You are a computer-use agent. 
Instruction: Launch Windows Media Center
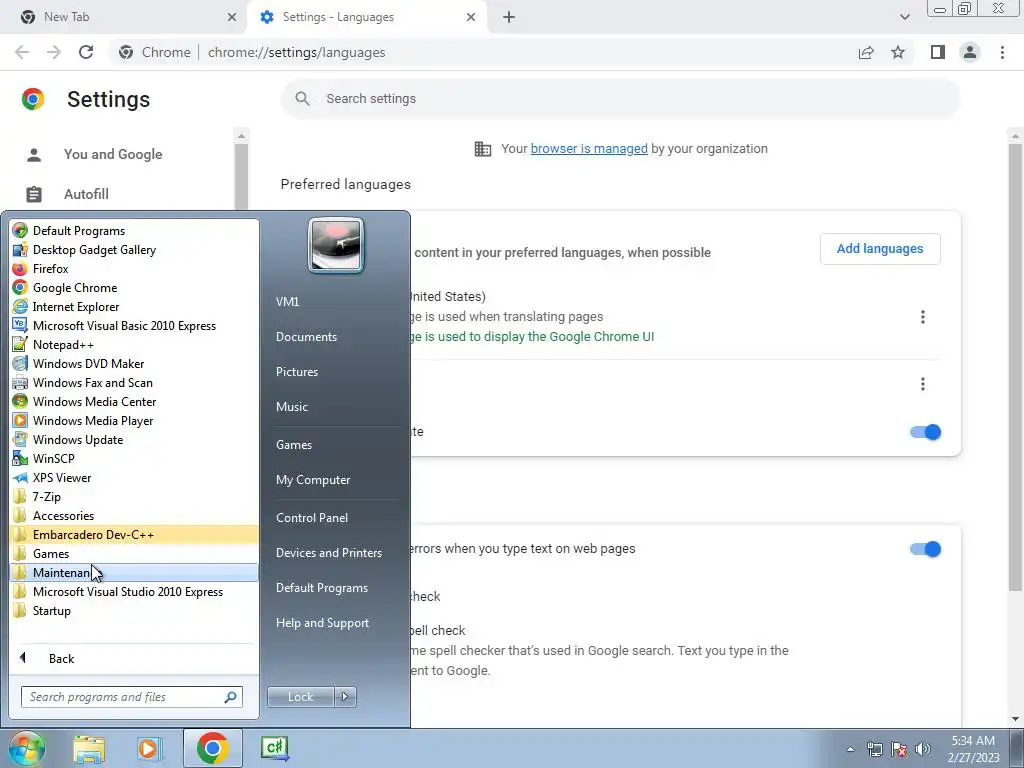(x=135, y=401)
